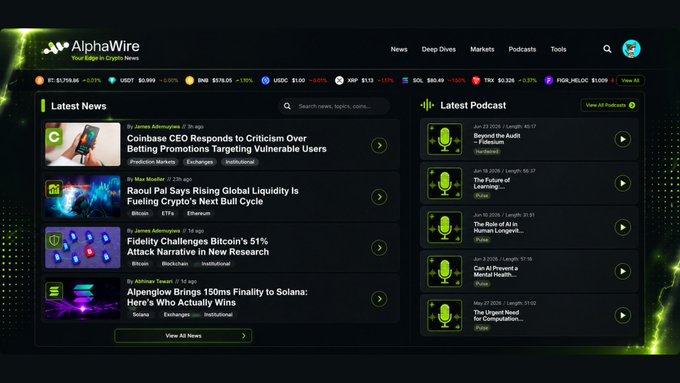
Task: Open Raoul Pal article arrow
Action: click(379, 197)
